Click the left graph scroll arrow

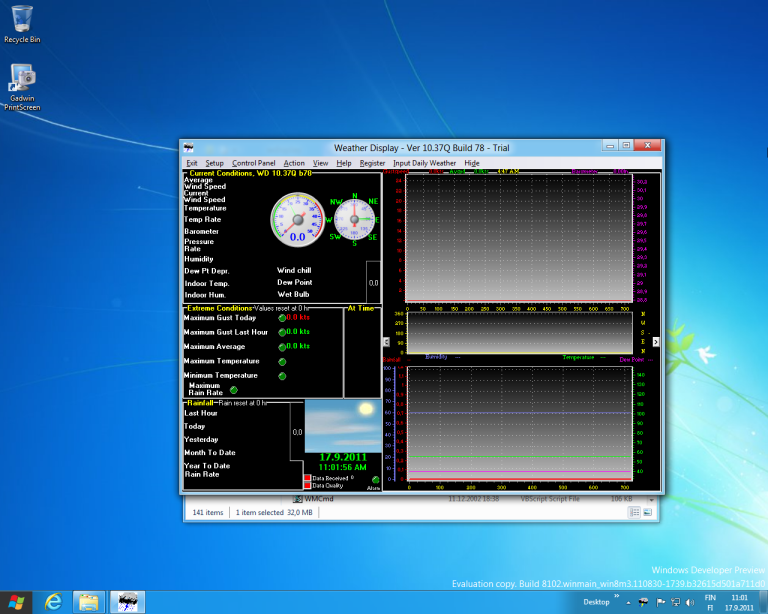tap(386, 342)
